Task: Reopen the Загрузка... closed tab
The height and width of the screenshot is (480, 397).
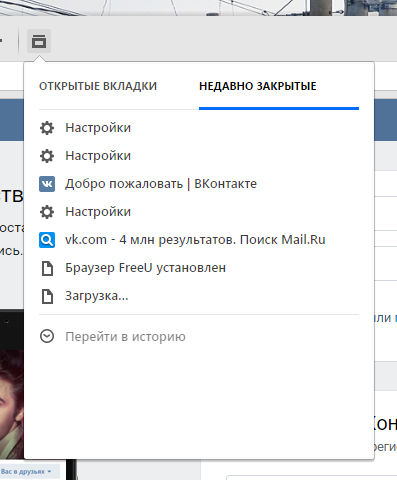Action: (97, 296)
